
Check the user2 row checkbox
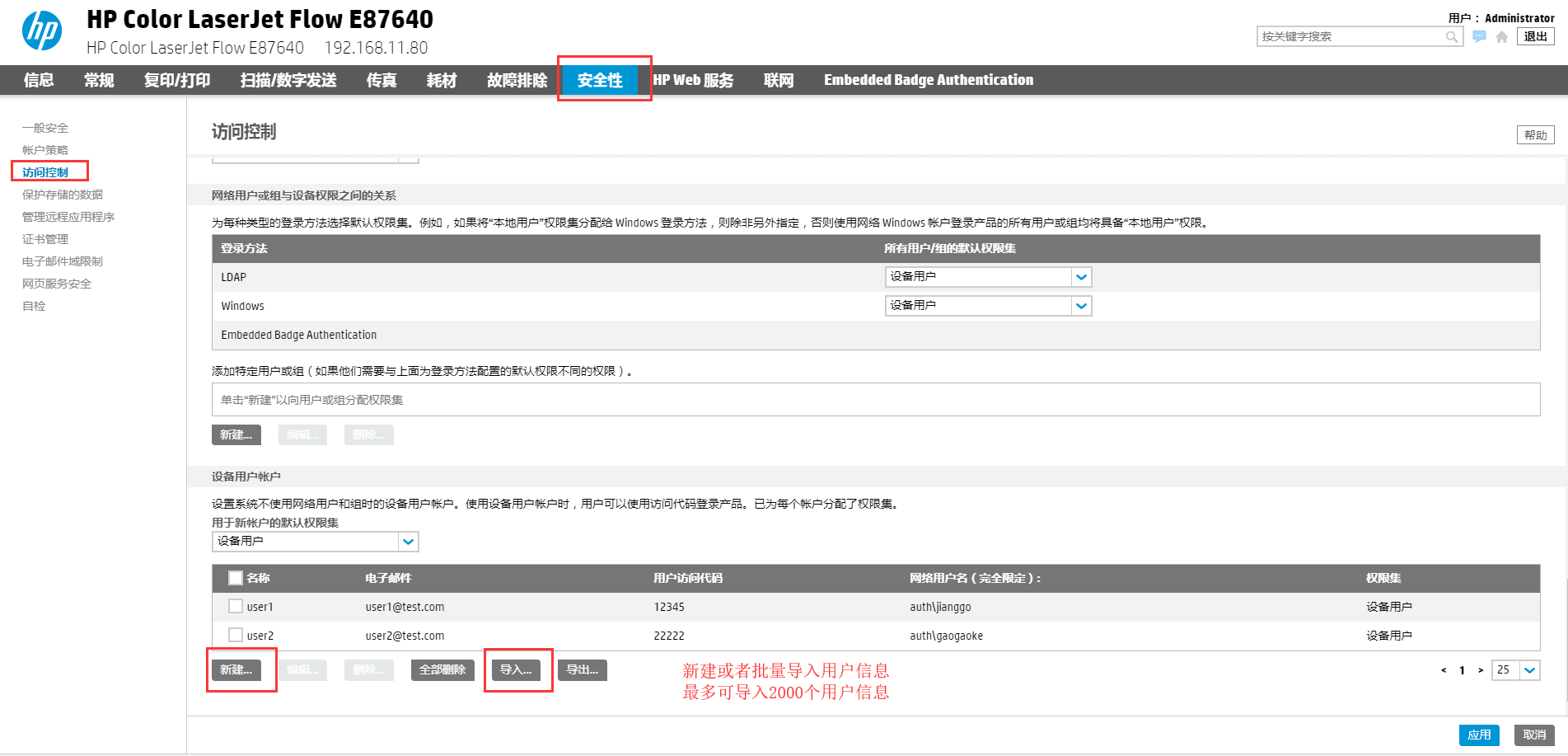(x=236, y=636)
